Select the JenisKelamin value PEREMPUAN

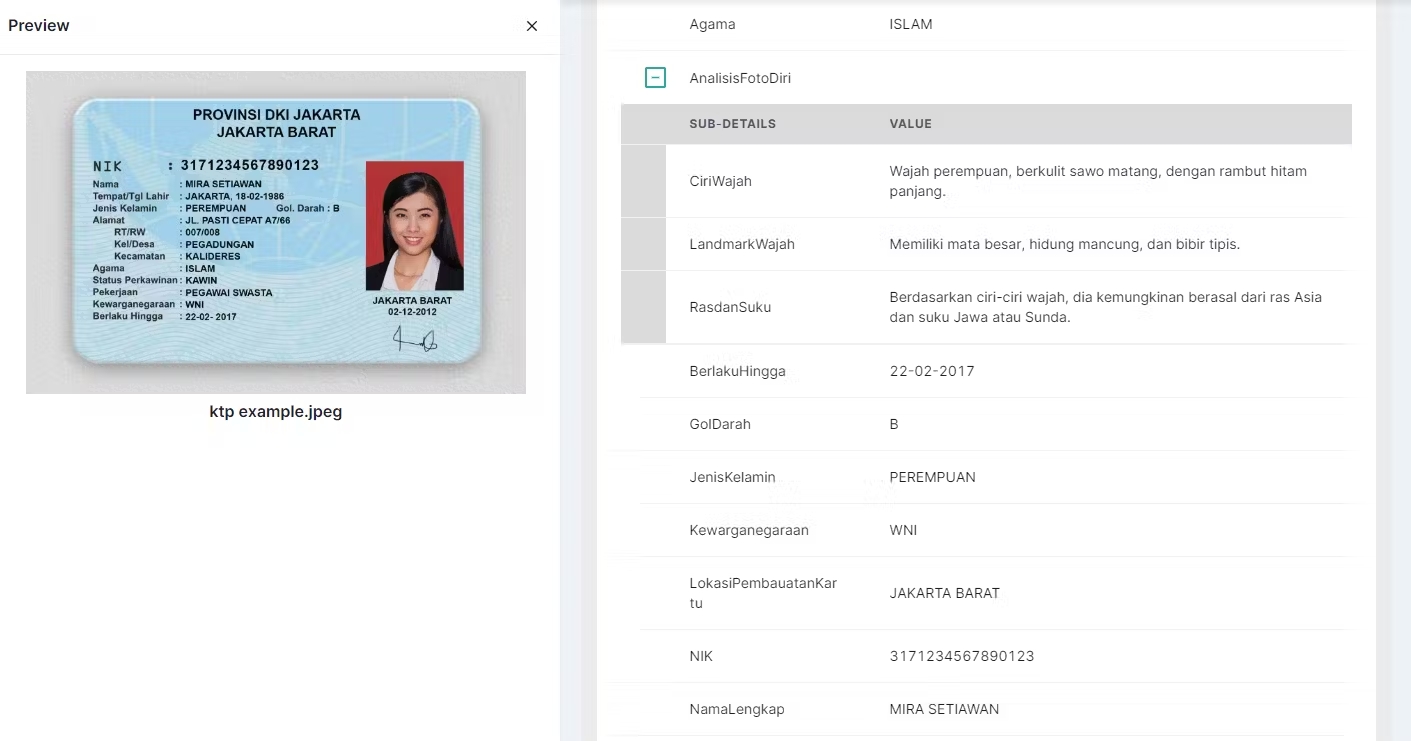tap(932, 477)
